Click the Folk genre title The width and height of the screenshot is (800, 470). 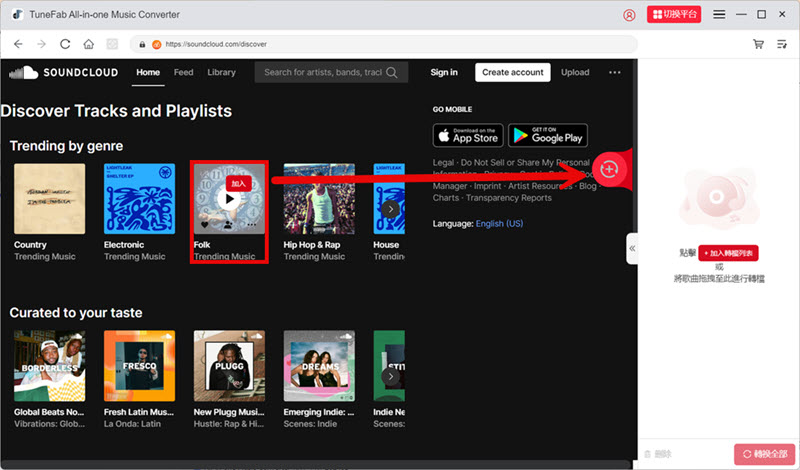pos(202,245)
